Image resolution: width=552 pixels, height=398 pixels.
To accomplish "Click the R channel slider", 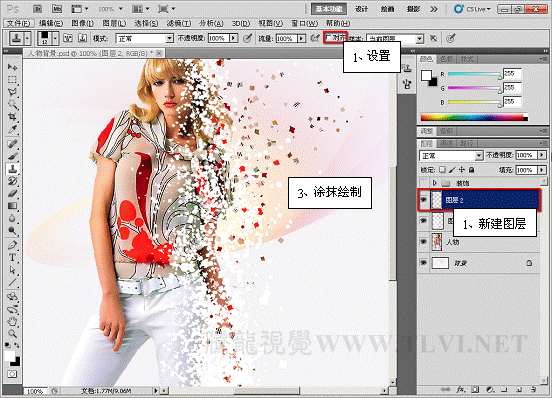I will (474, 74).
